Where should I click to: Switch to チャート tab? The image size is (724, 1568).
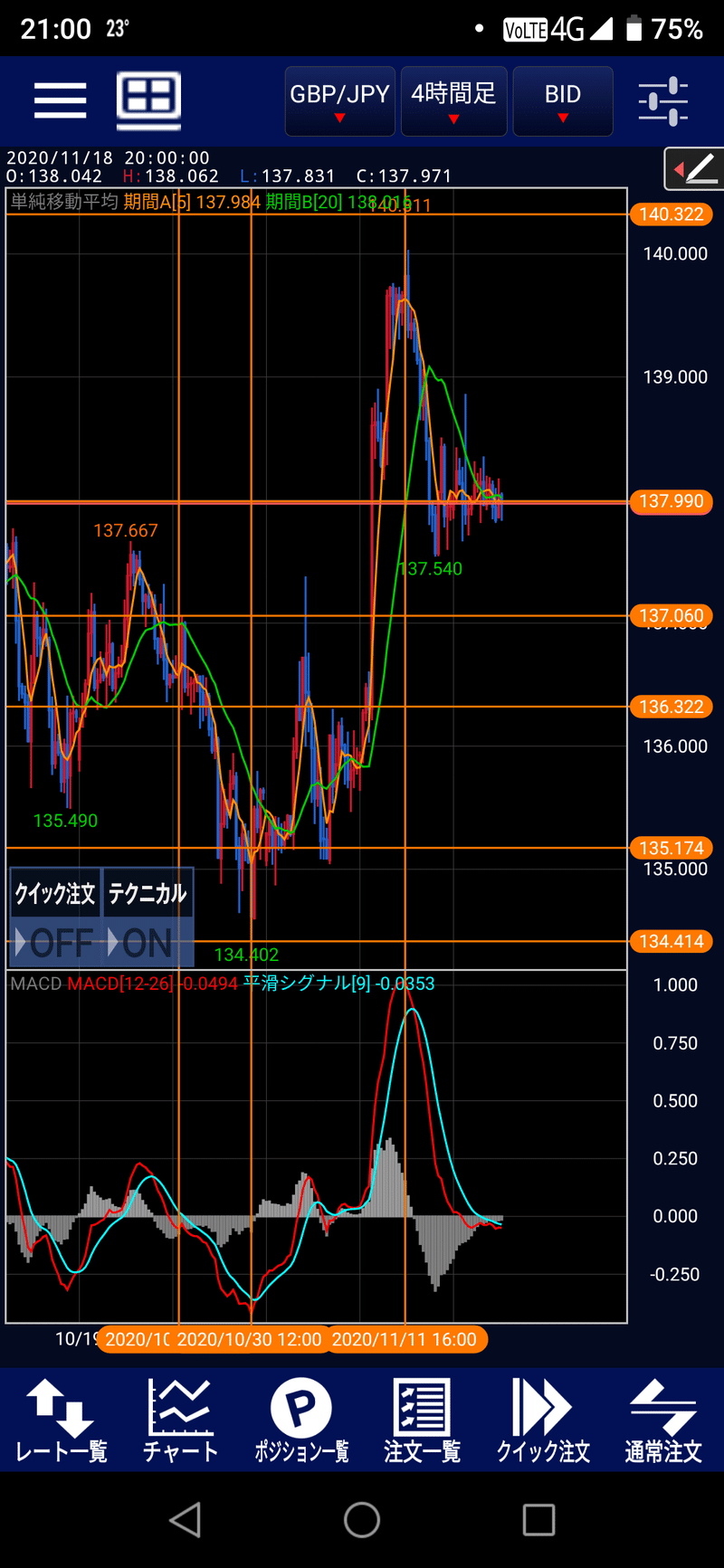coord(181,1421)
